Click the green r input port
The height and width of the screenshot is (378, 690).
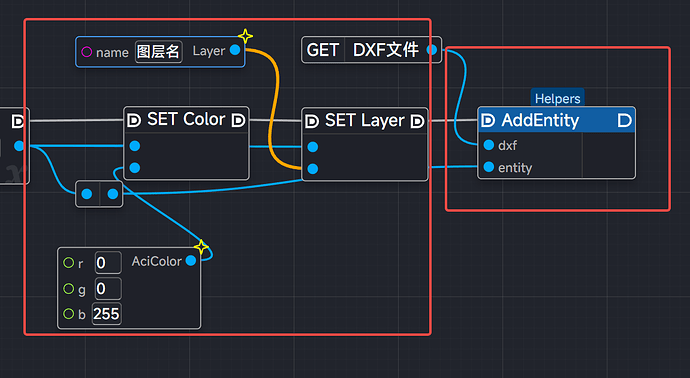(x=69, y=263)
